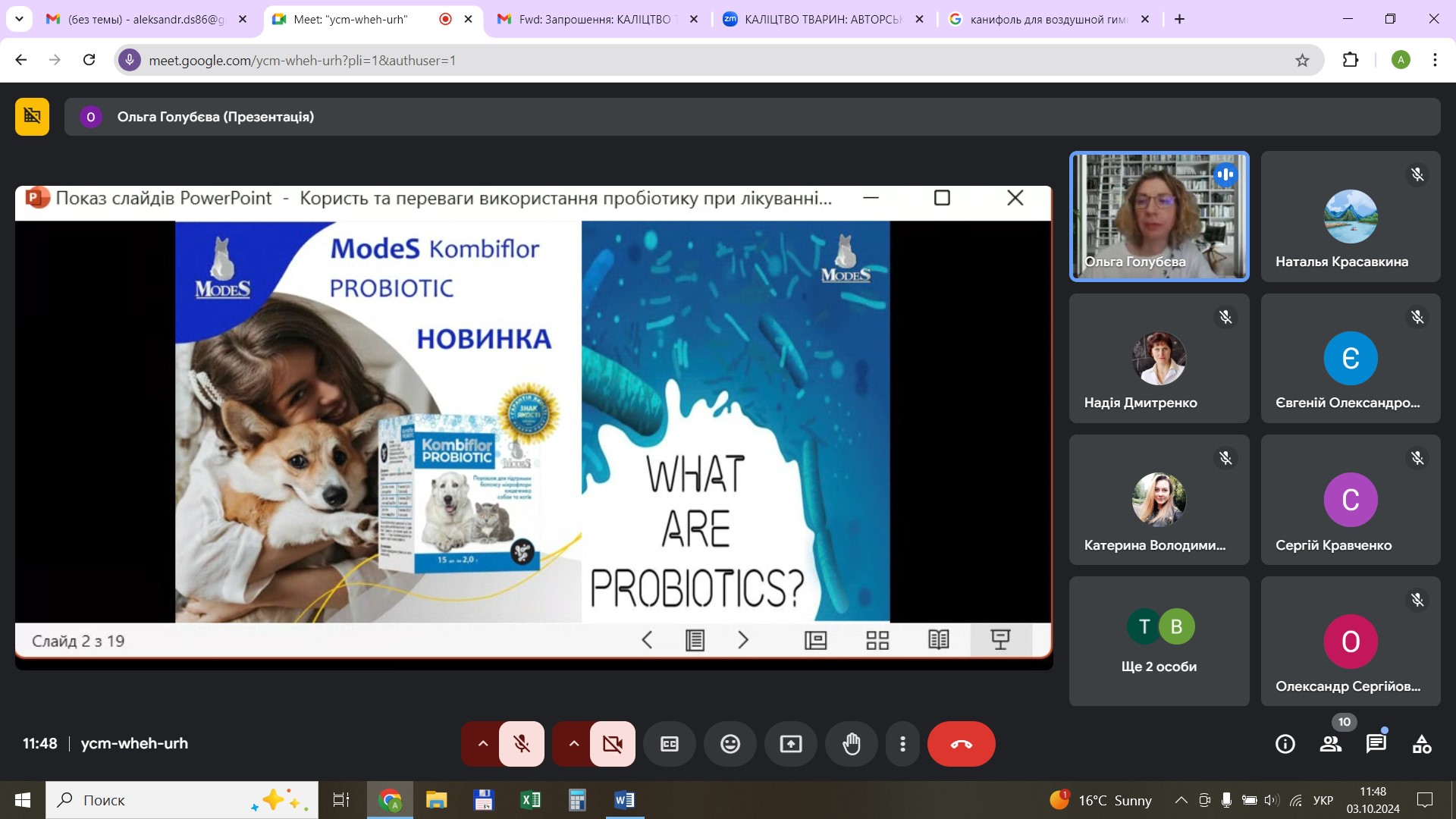The image size is (1456, 819).
Task: Click the 16°C Sunny weather widget
Action: pyautogui.click(x=1101, y=800)
